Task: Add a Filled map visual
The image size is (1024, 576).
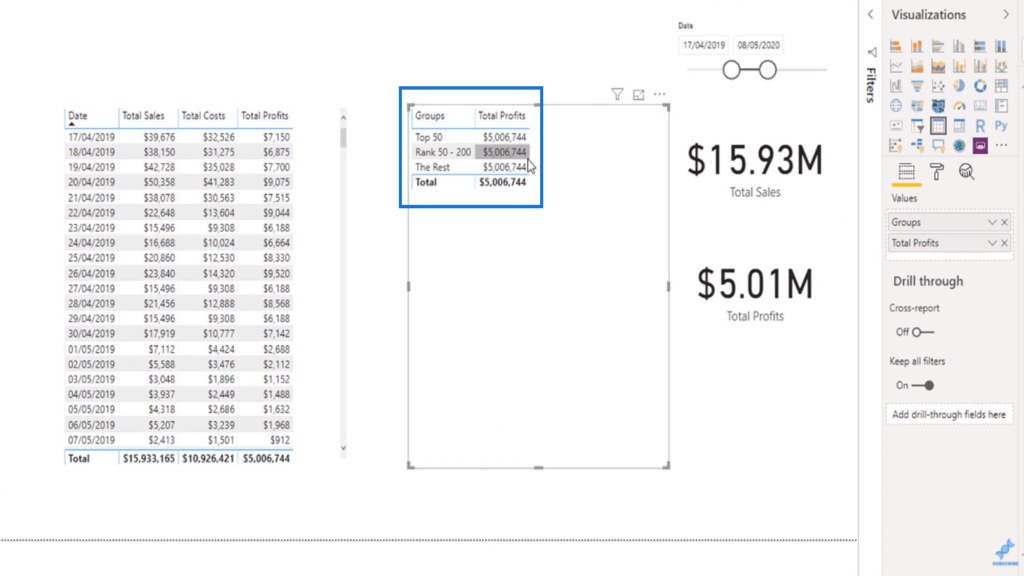Action: [917, 106]
